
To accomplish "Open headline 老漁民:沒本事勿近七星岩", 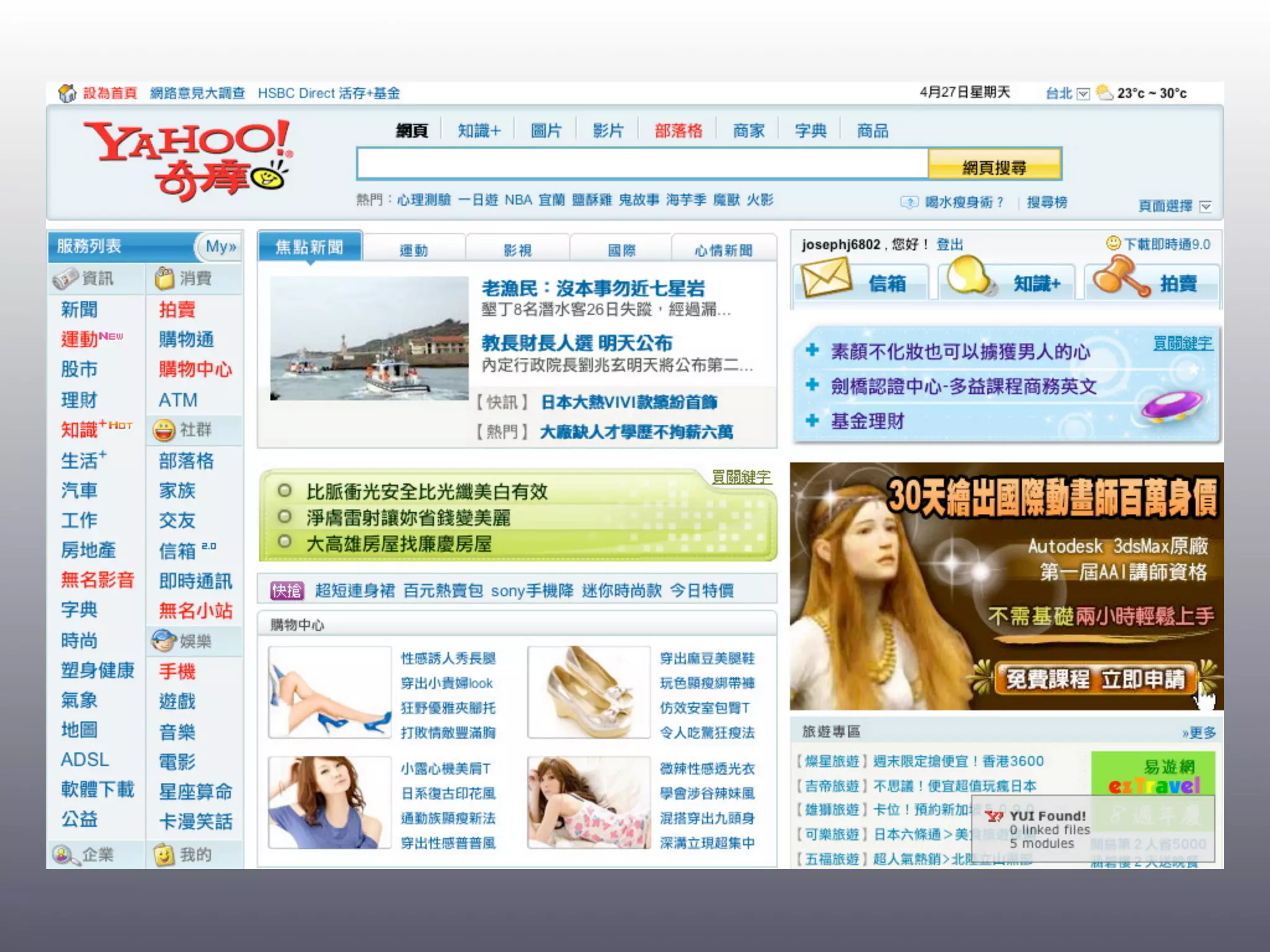I will pos(593,288).
